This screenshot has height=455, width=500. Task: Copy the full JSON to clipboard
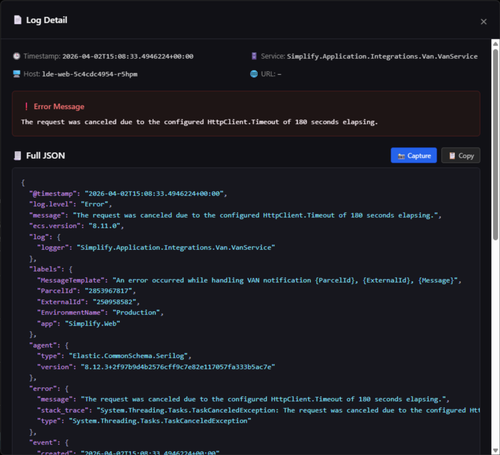(x=461, y=155)
